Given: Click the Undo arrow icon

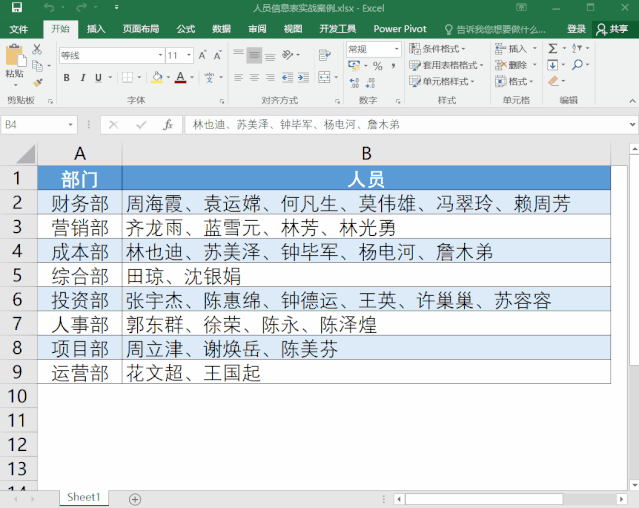Looking at the screenshot, I should point(49,7).
